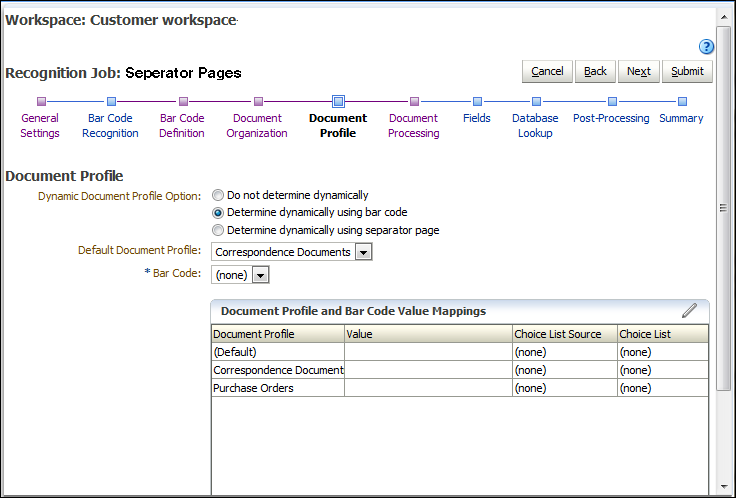Click the General Settings train stop square

click(x=41, y=101)
